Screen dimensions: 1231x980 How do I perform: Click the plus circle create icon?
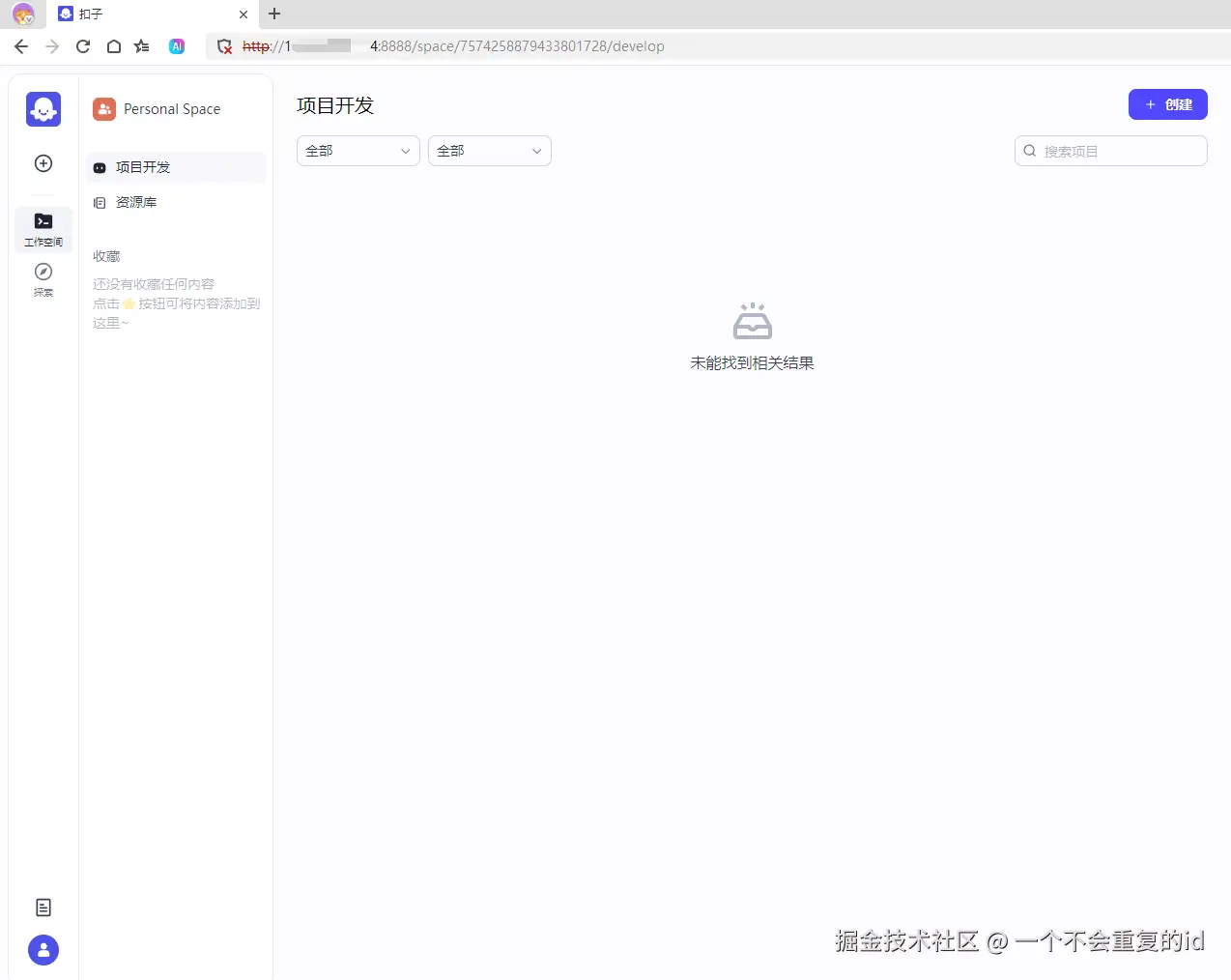pyautogui.click(x=43, y=163)
